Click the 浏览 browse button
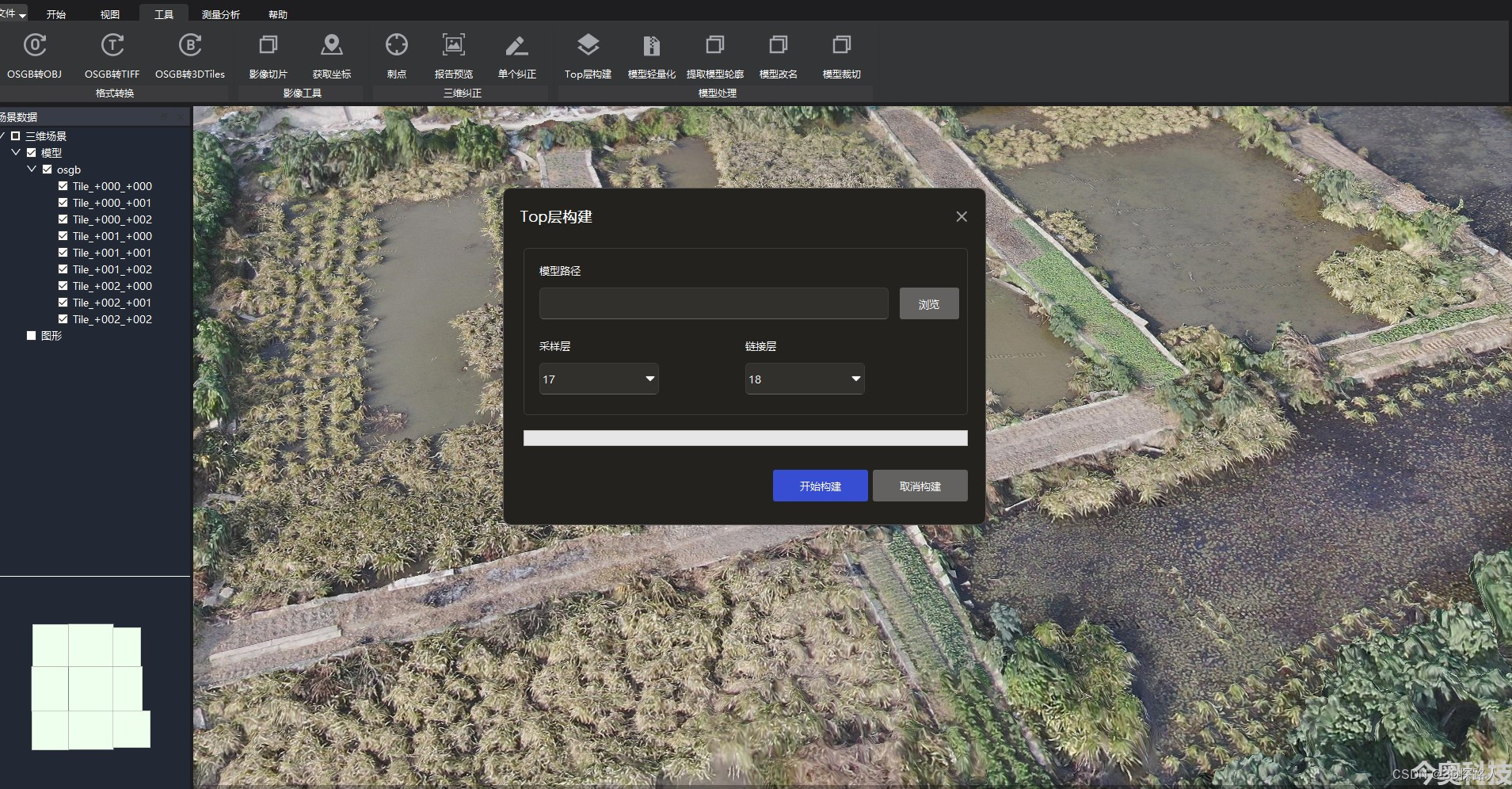The image size is (1512, 789). (929, 303)
